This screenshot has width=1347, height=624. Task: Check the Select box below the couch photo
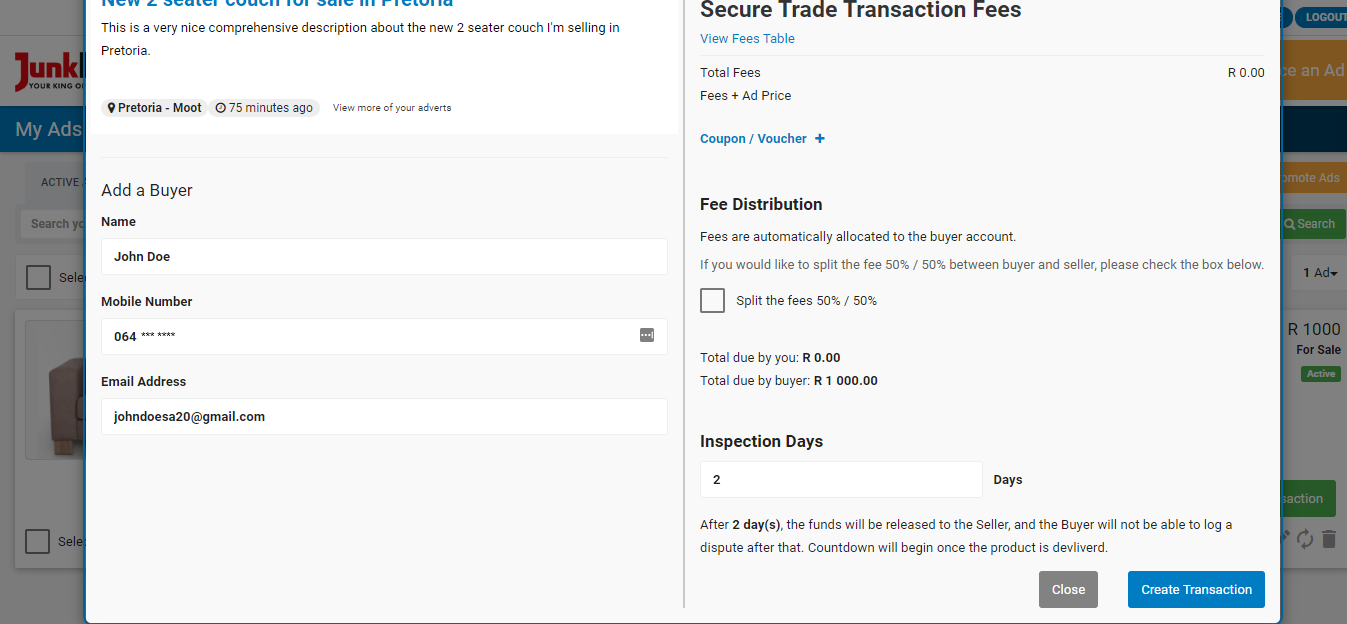37,541
